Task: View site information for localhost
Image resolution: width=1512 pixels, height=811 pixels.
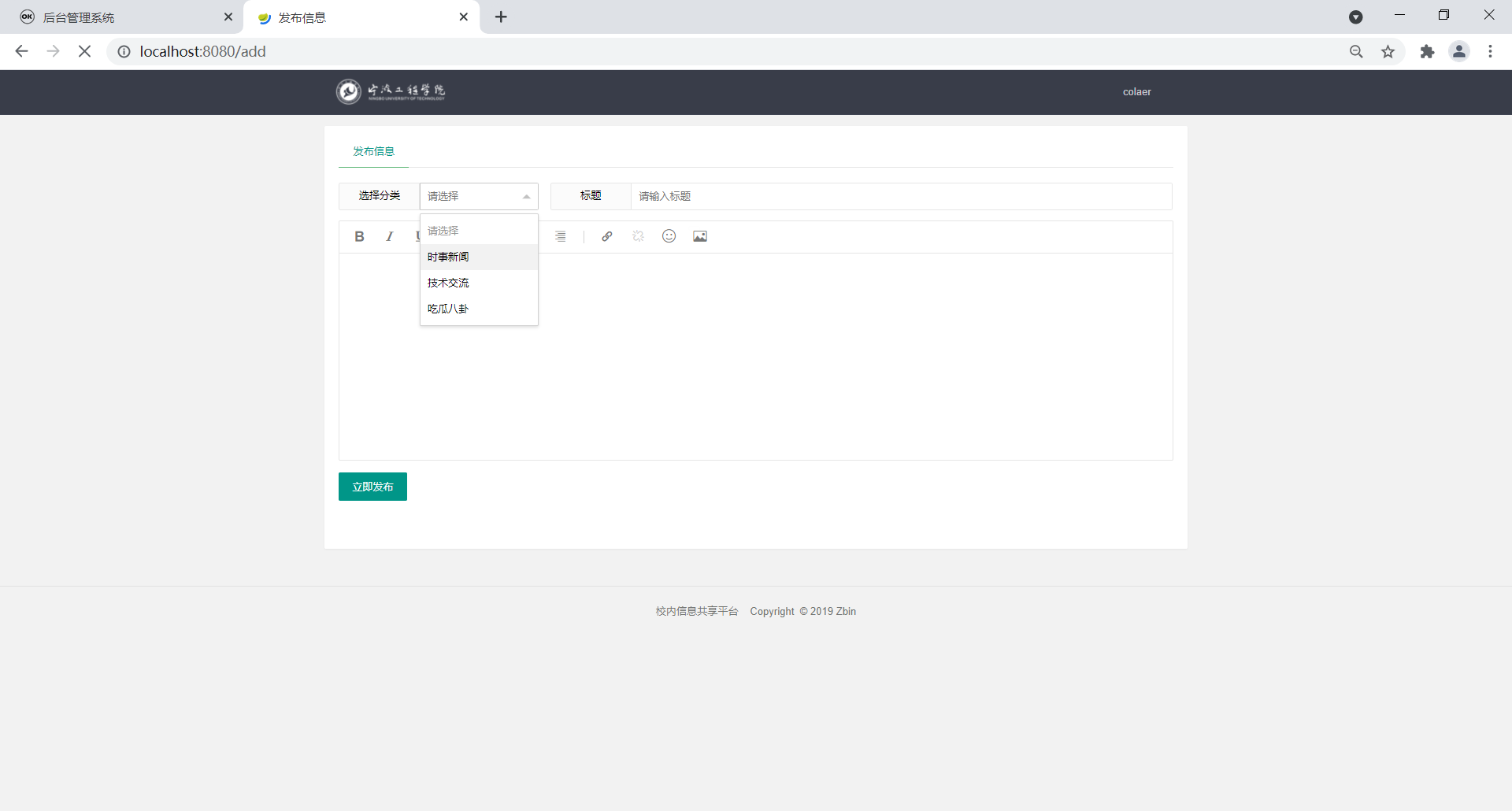Action: (124, 51)
